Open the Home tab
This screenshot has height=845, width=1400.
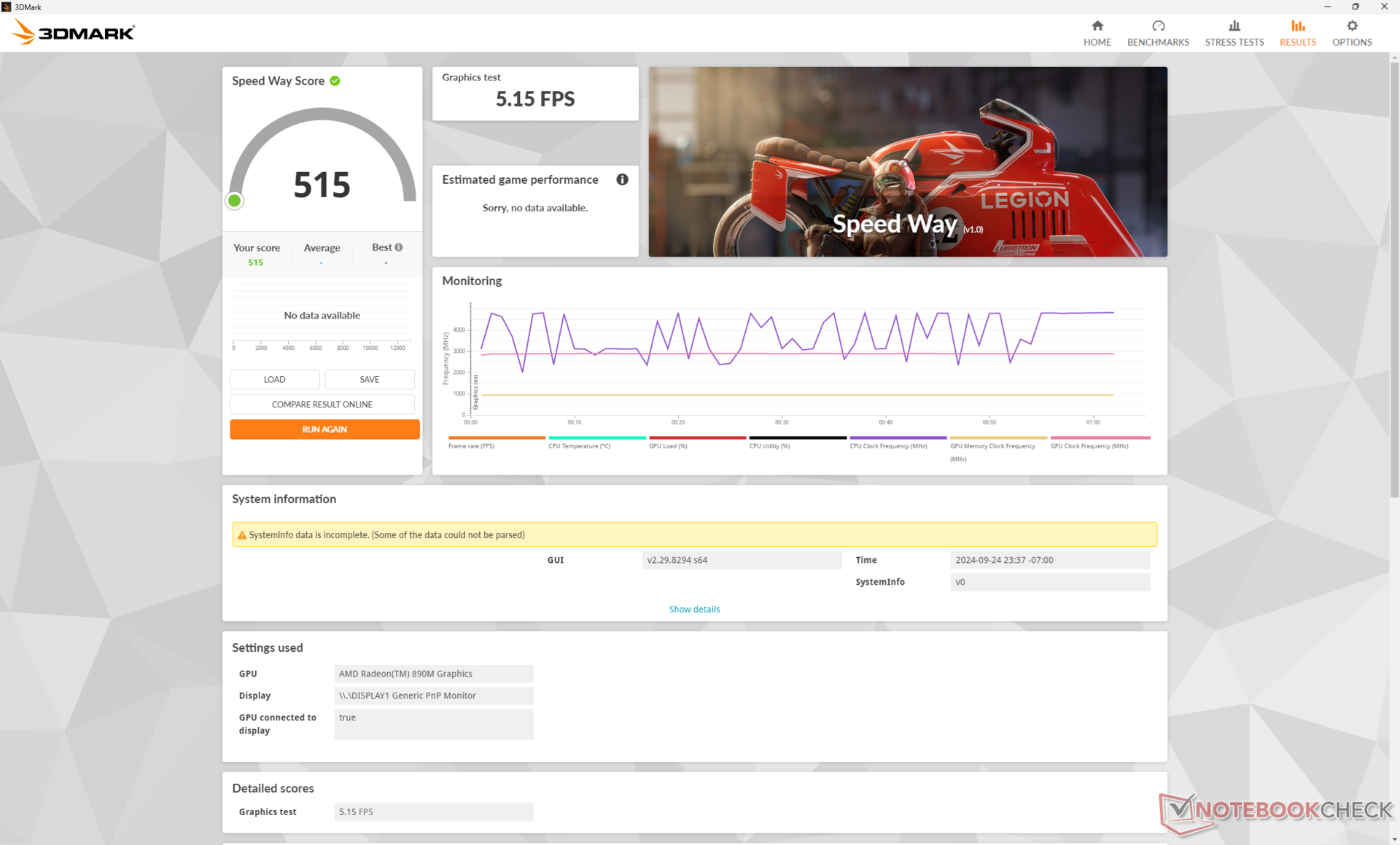1097,34
